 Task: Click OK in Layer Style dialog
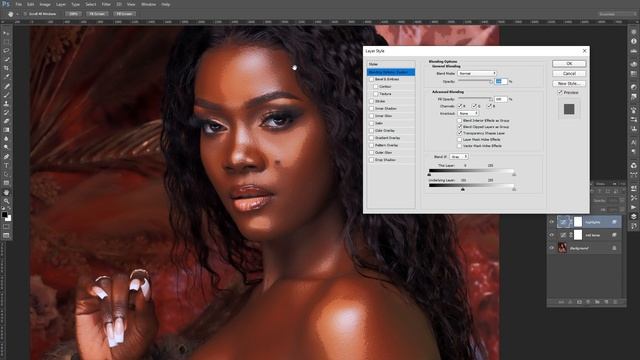[569, 64]
